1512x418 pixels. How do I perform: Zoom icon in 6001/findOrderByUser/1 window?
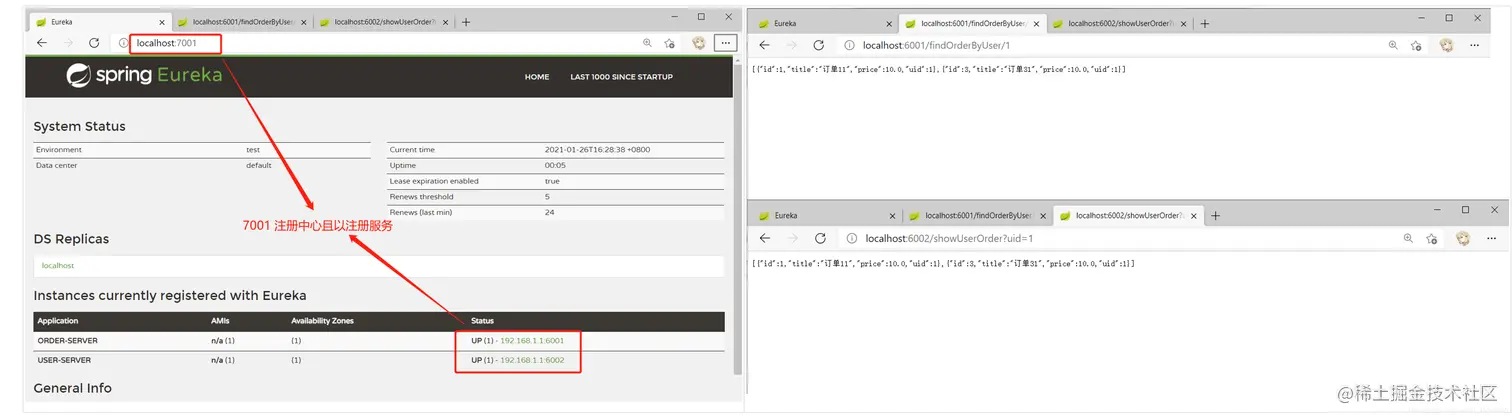[1393, 45]
